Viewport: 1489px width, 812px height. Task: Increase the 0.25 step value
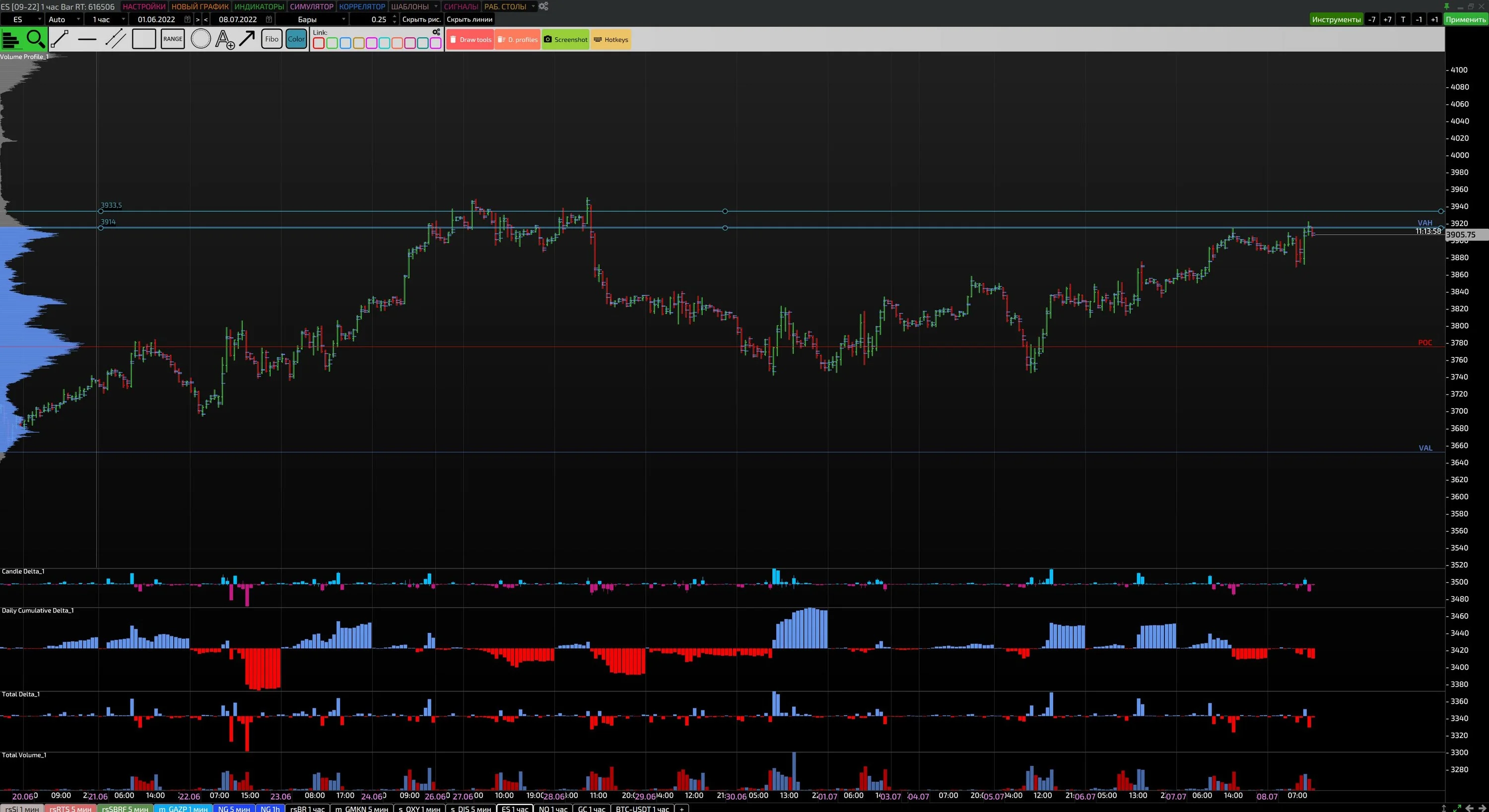(395, 16)
